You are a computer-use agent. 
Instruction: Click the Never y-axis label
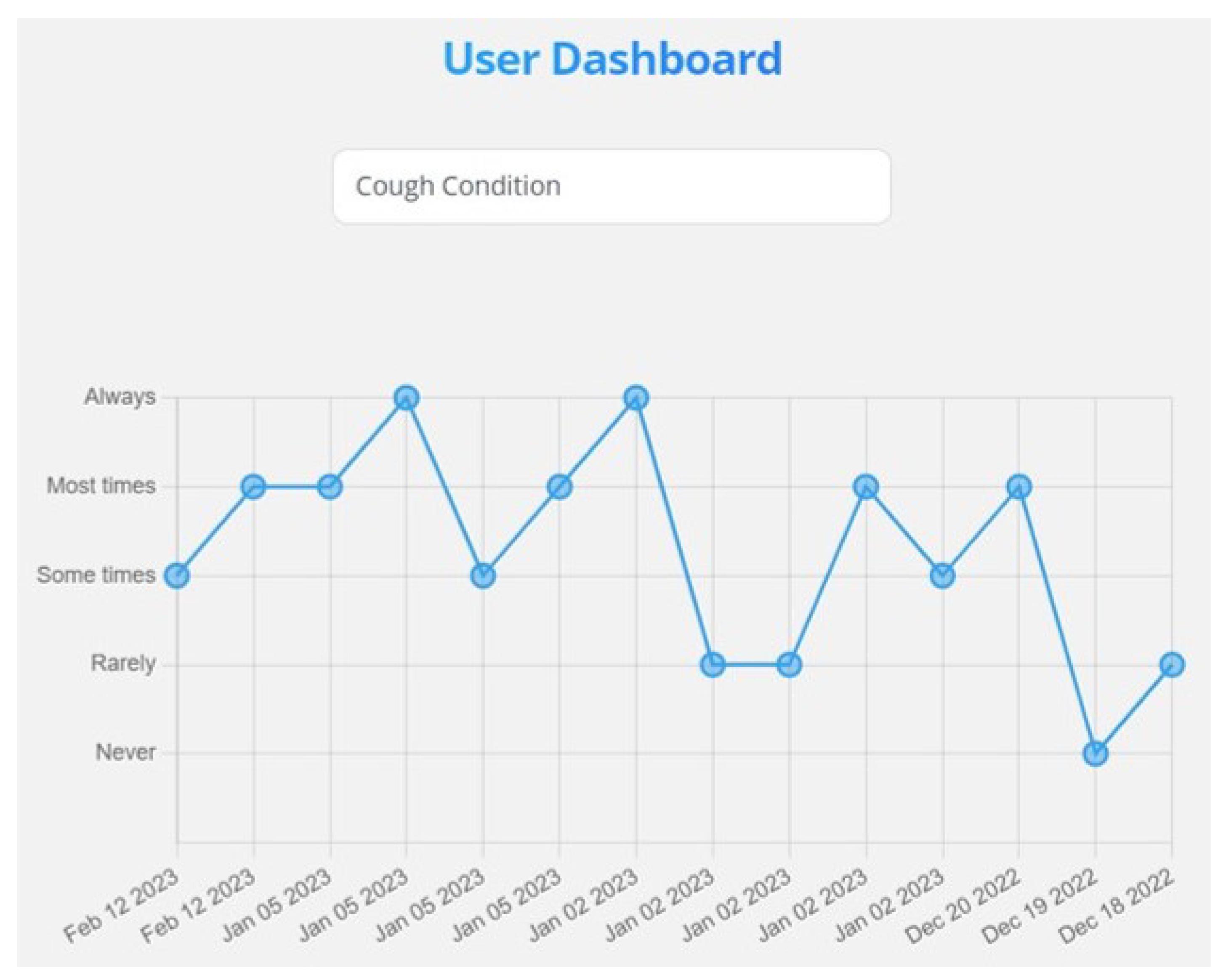coord(125,752)
